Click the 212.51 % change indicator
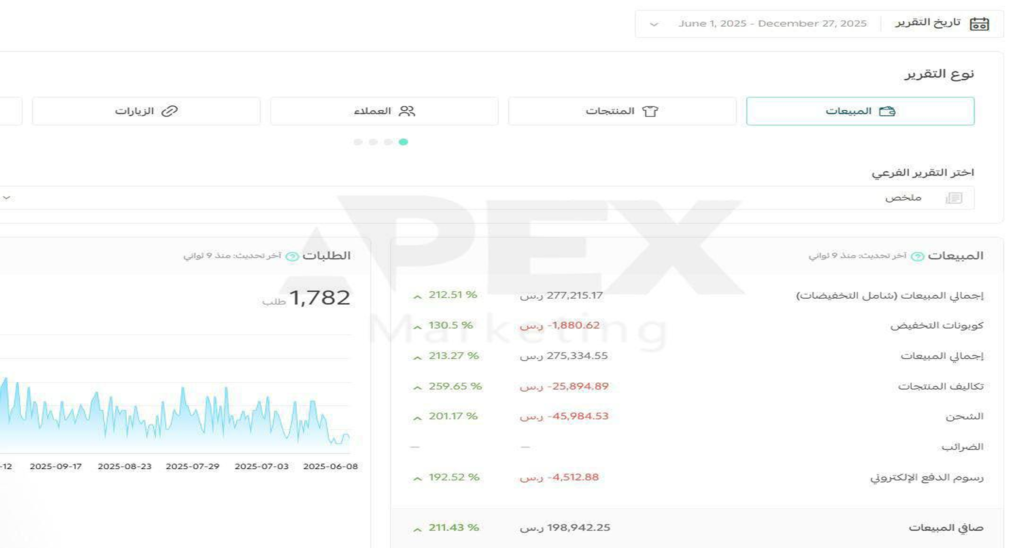This screenshot has width=1024, height=548. (445, 295)
